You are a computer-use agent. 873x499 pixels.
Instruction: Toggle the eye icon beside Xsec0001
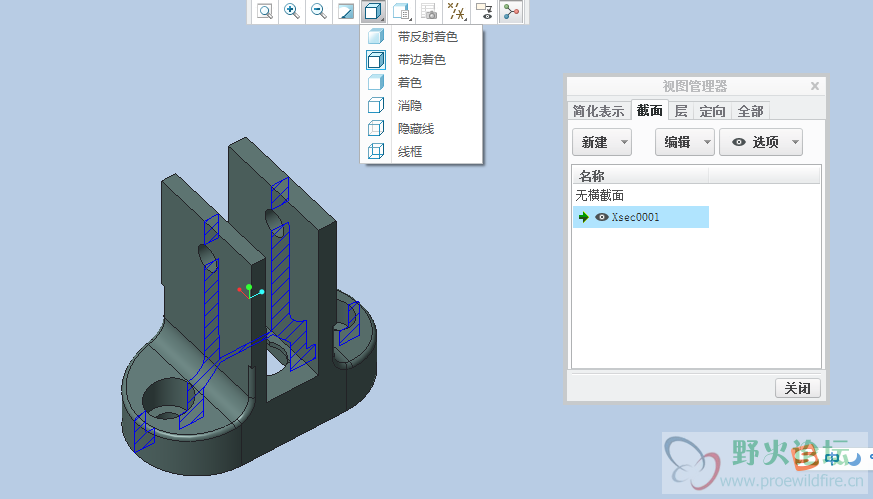click(x=601, y=217)
